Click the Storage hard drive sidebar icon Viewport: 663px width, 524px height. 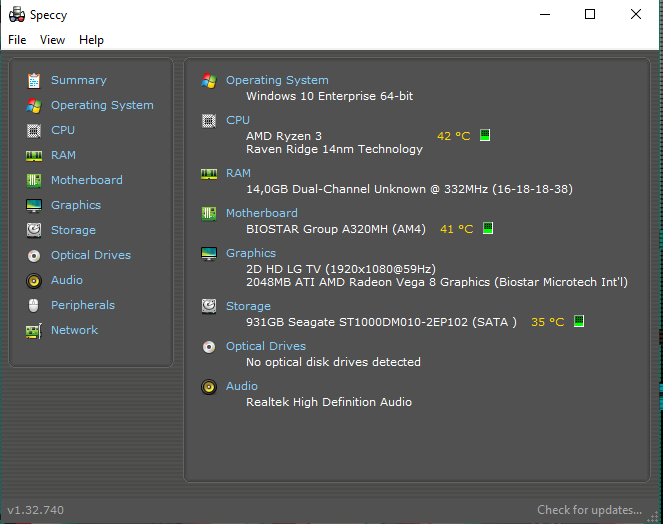click(34, 230)
